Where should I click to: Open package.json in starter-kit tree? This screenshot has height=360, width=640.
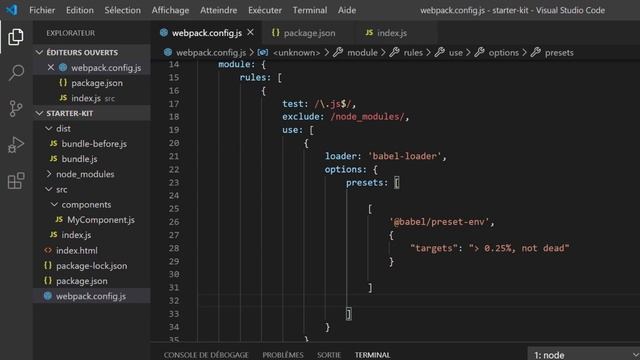pos(92,281)
